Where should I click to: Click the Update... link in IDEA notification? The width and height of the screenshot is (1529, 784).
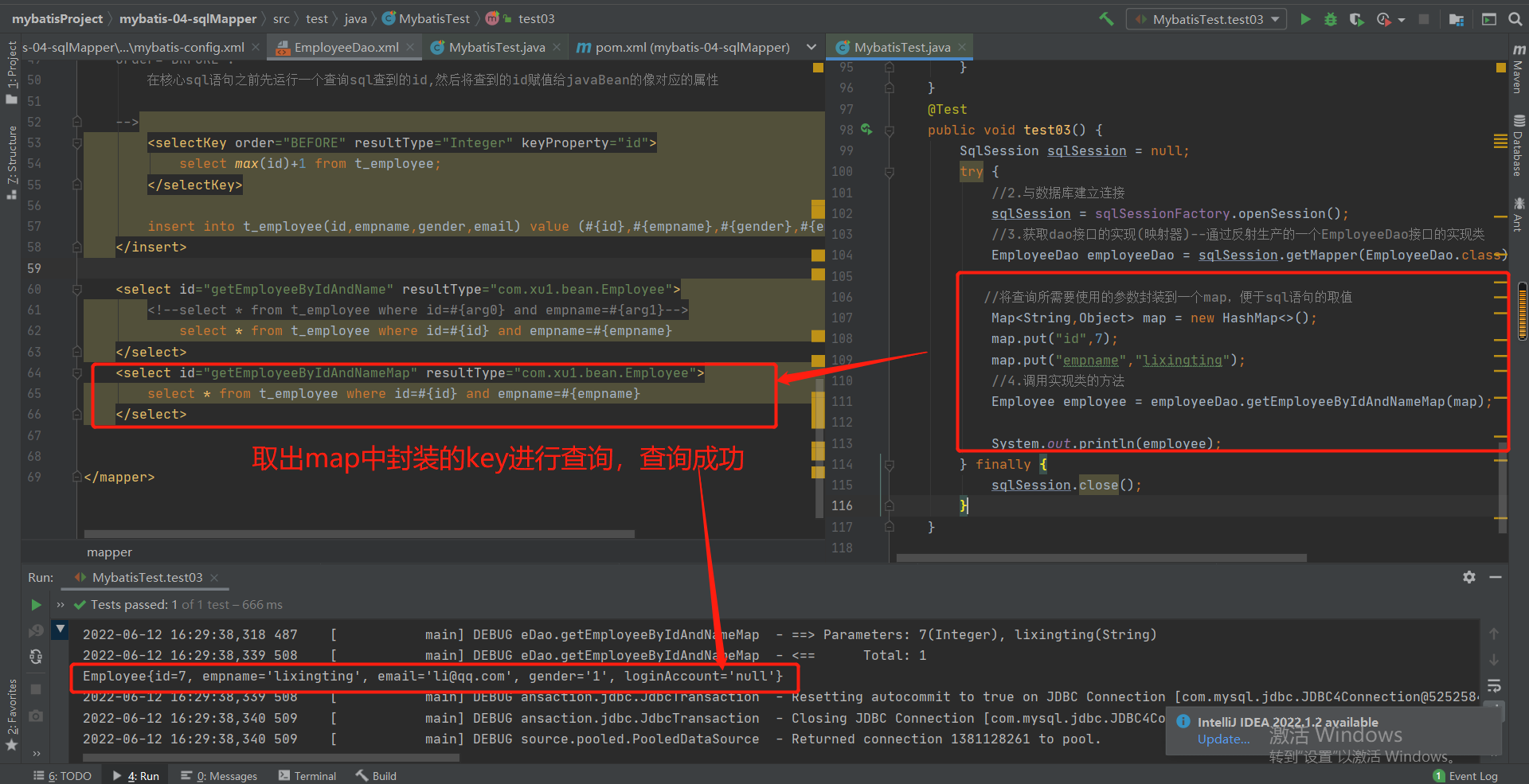(1223, 739)
